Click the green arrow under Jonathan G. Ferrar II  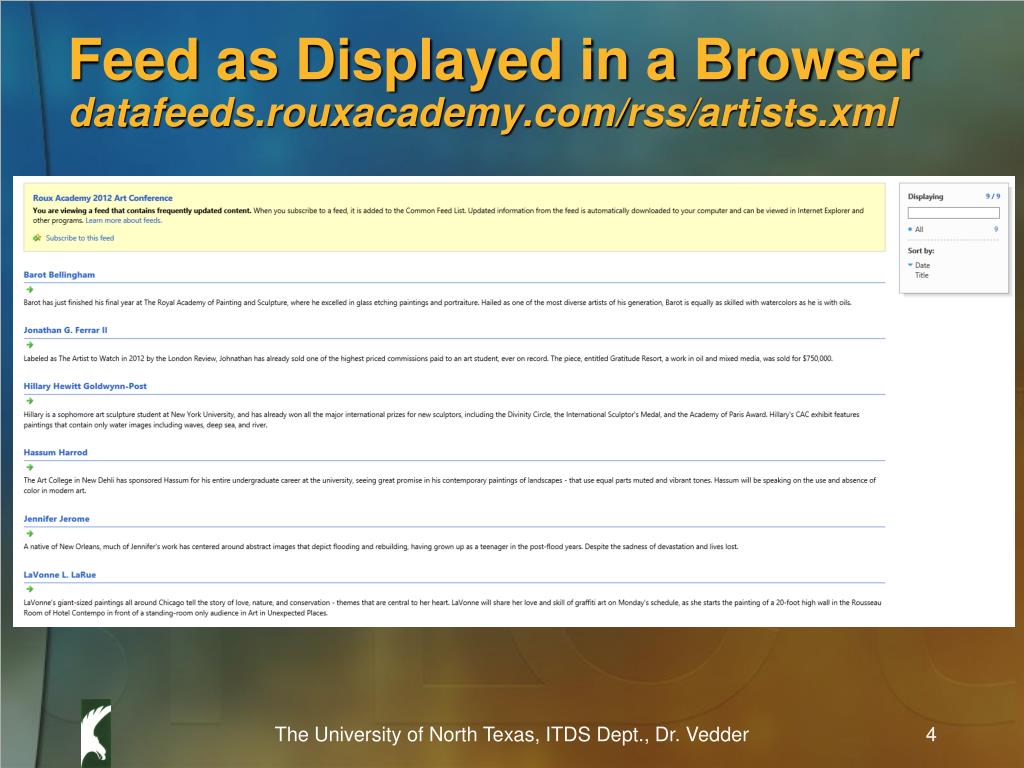(x=29, y=345)
